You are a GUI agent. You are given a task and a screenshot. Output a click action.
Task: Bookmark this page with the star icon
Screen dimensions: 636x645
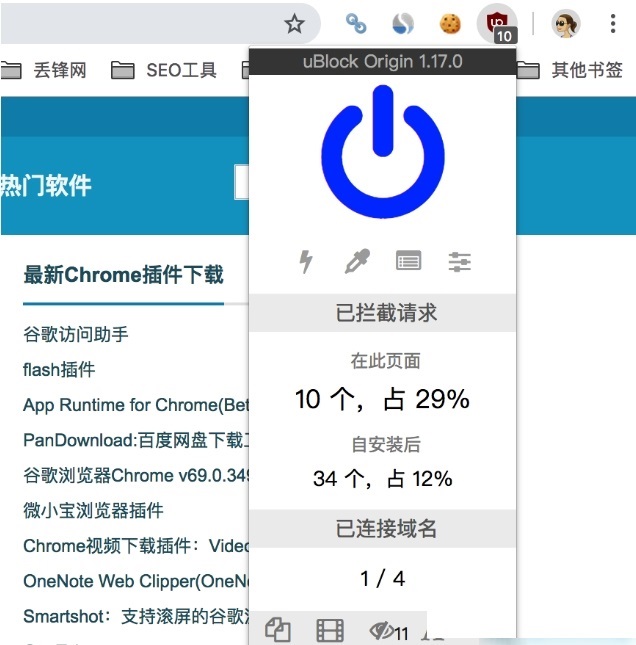pyautogui.click(x=295, y=23)
